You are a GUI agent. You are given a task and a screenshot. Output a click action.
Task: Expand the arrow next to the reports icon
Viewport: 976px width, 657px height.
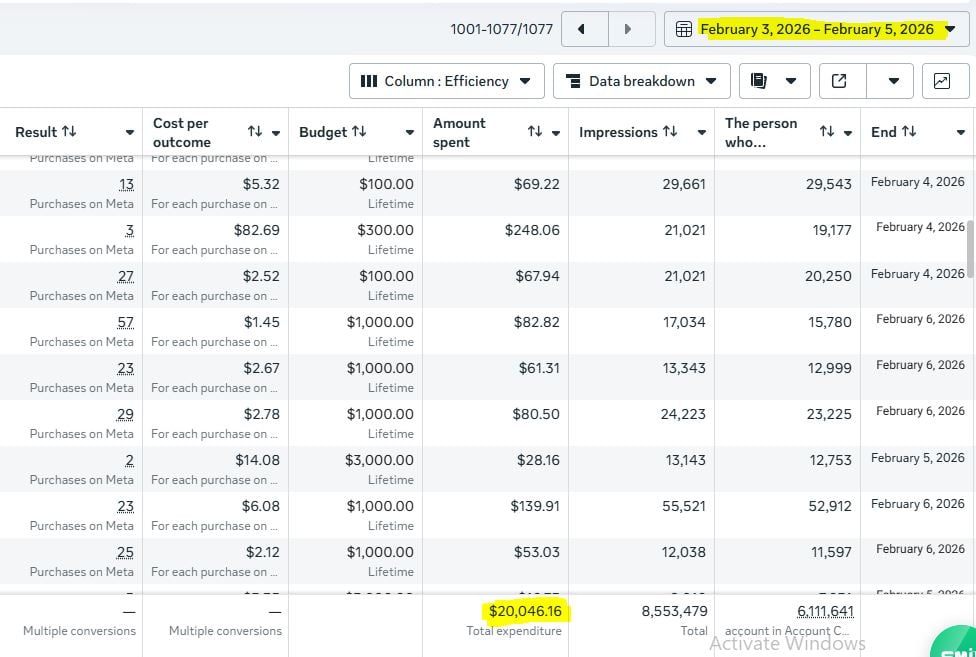(791, 81)
